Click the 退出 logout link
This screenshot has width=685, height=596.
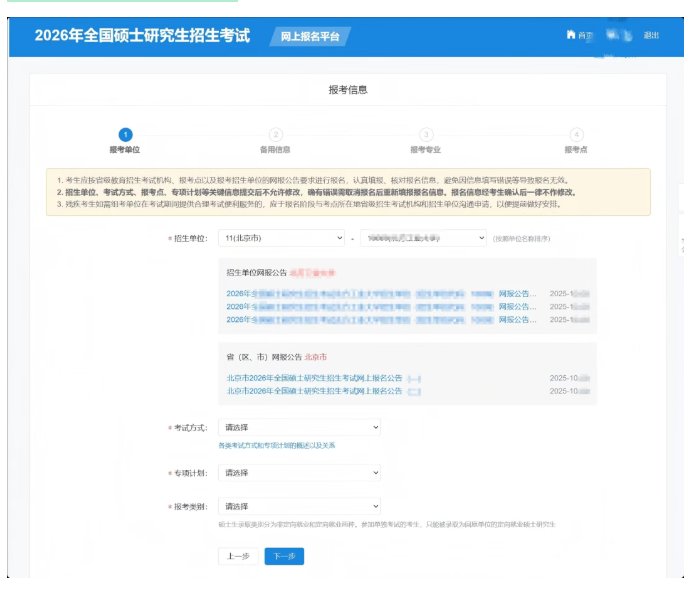pyautogui.click(x=651, y=35)
